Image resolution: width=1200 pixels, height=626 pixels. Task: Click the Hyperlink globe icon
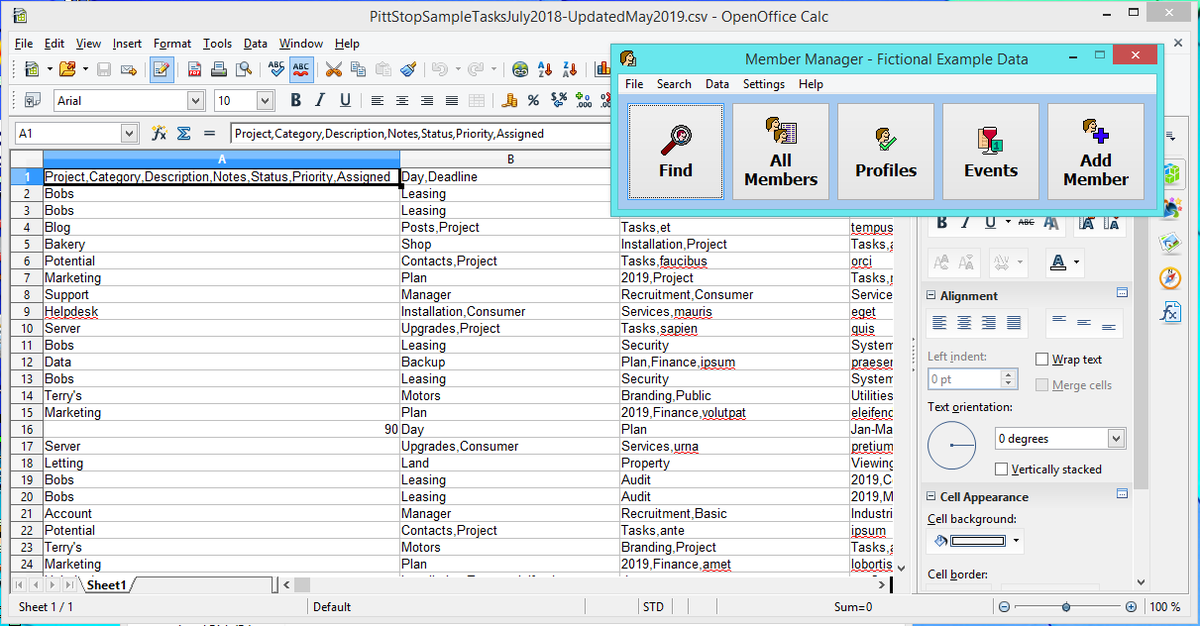(520, 69)
